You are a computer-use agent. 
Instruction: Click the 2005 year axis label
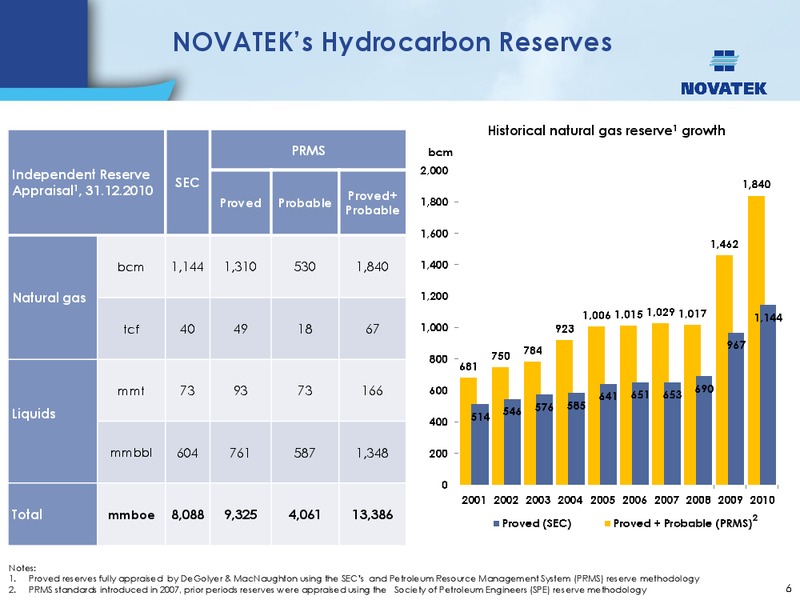[x=603, y=500]
